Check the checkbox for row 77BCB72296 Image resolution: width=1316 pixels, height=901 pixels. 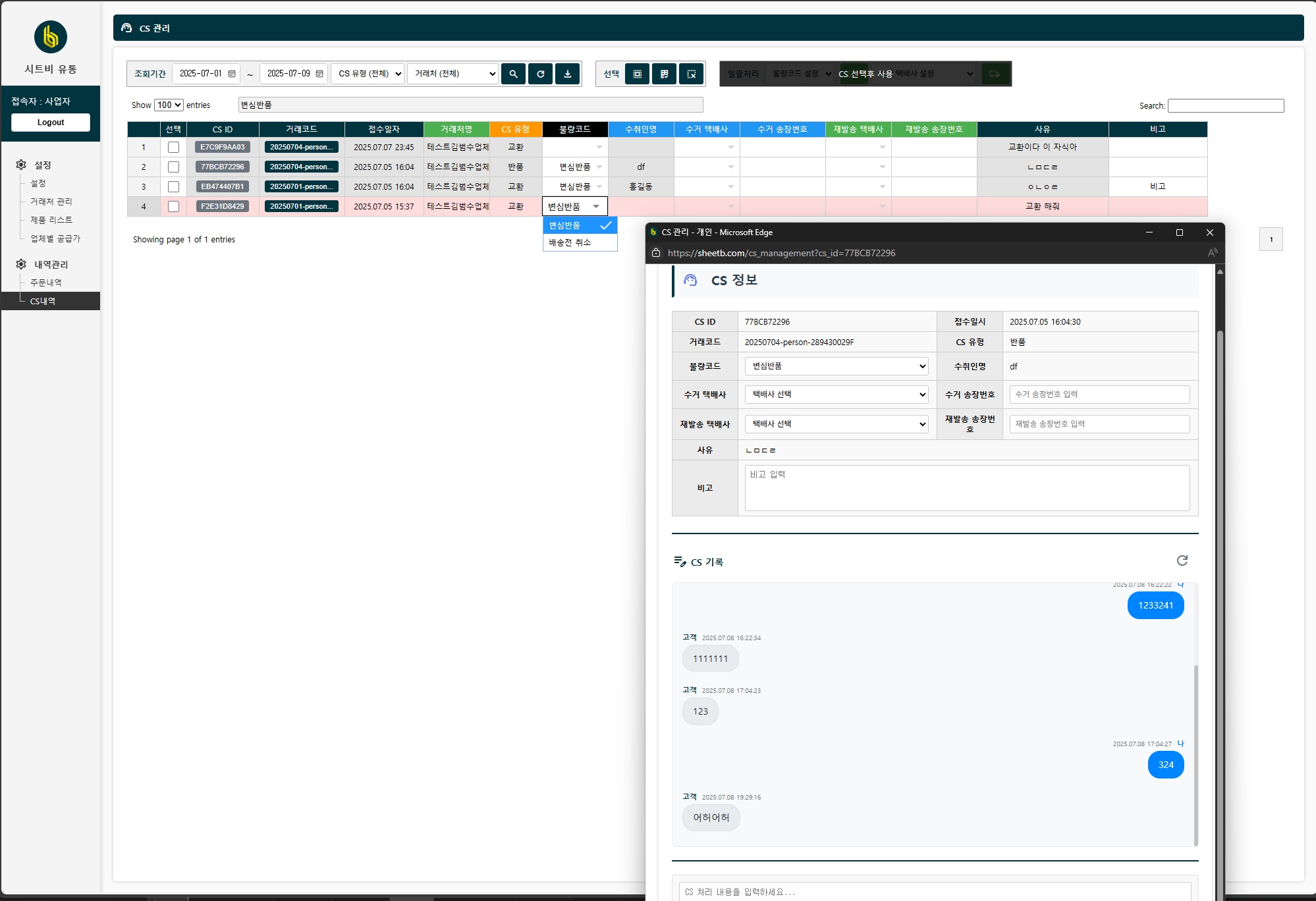173,167
